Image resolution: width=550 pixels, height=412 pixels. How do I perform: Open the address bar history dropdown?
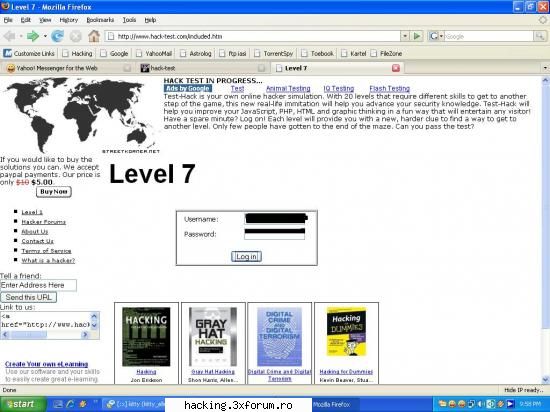pos(405,36)
